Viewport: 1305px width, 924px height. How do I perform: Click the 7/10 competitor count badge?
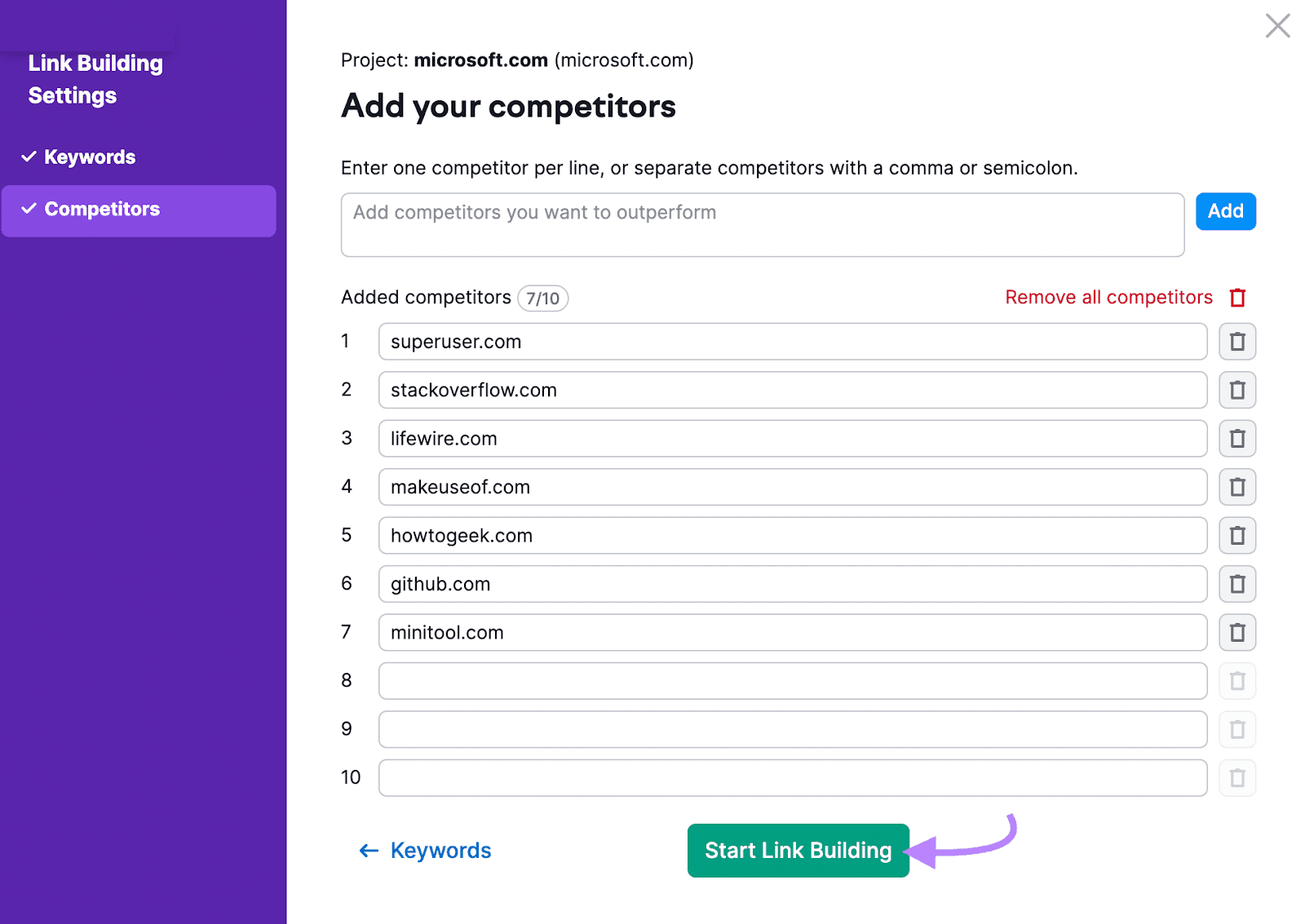tap(542, 298)
